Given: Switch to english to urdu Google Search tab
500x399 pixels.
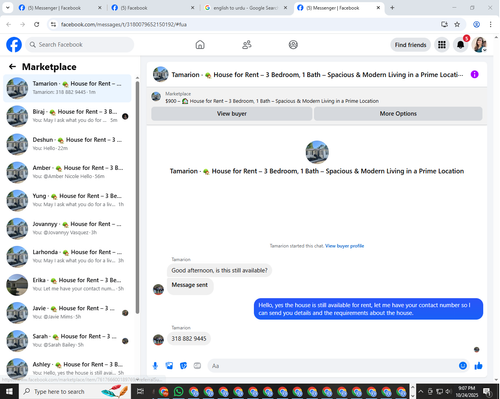Looking at the screenshot, I should [x=246, y=8].
